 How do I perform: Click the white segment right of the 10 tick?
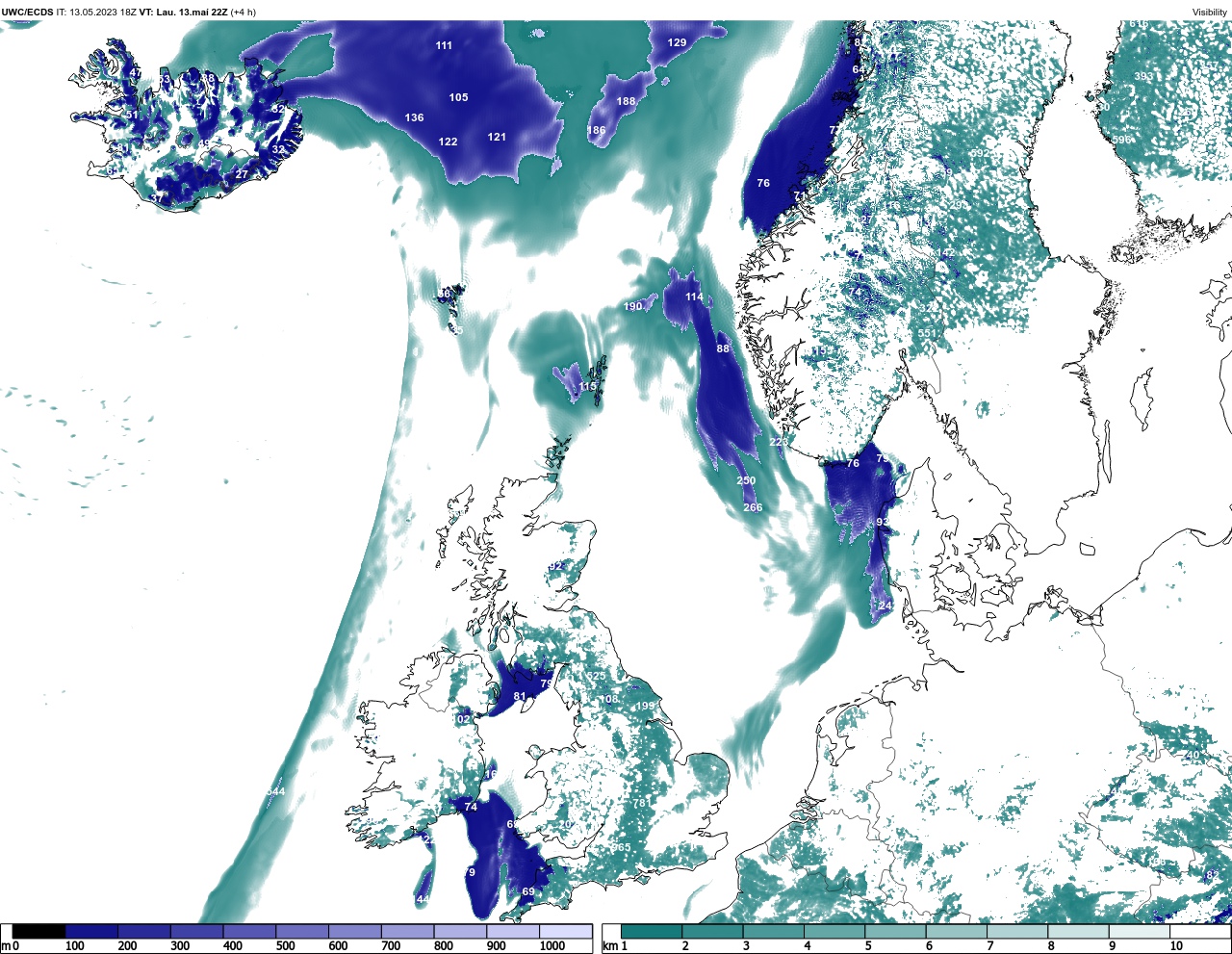point(1199,932)
